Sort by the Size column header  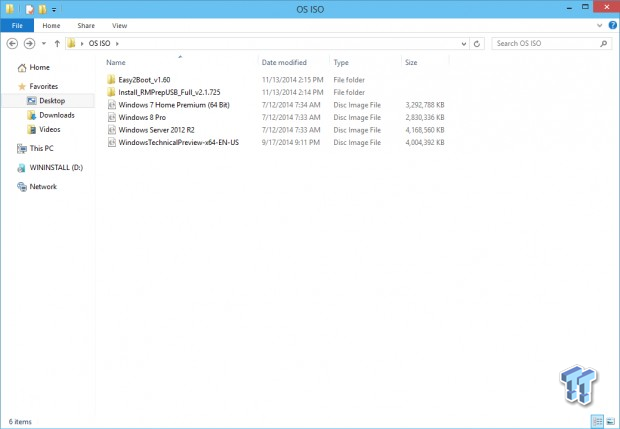[x=411, y=62]
